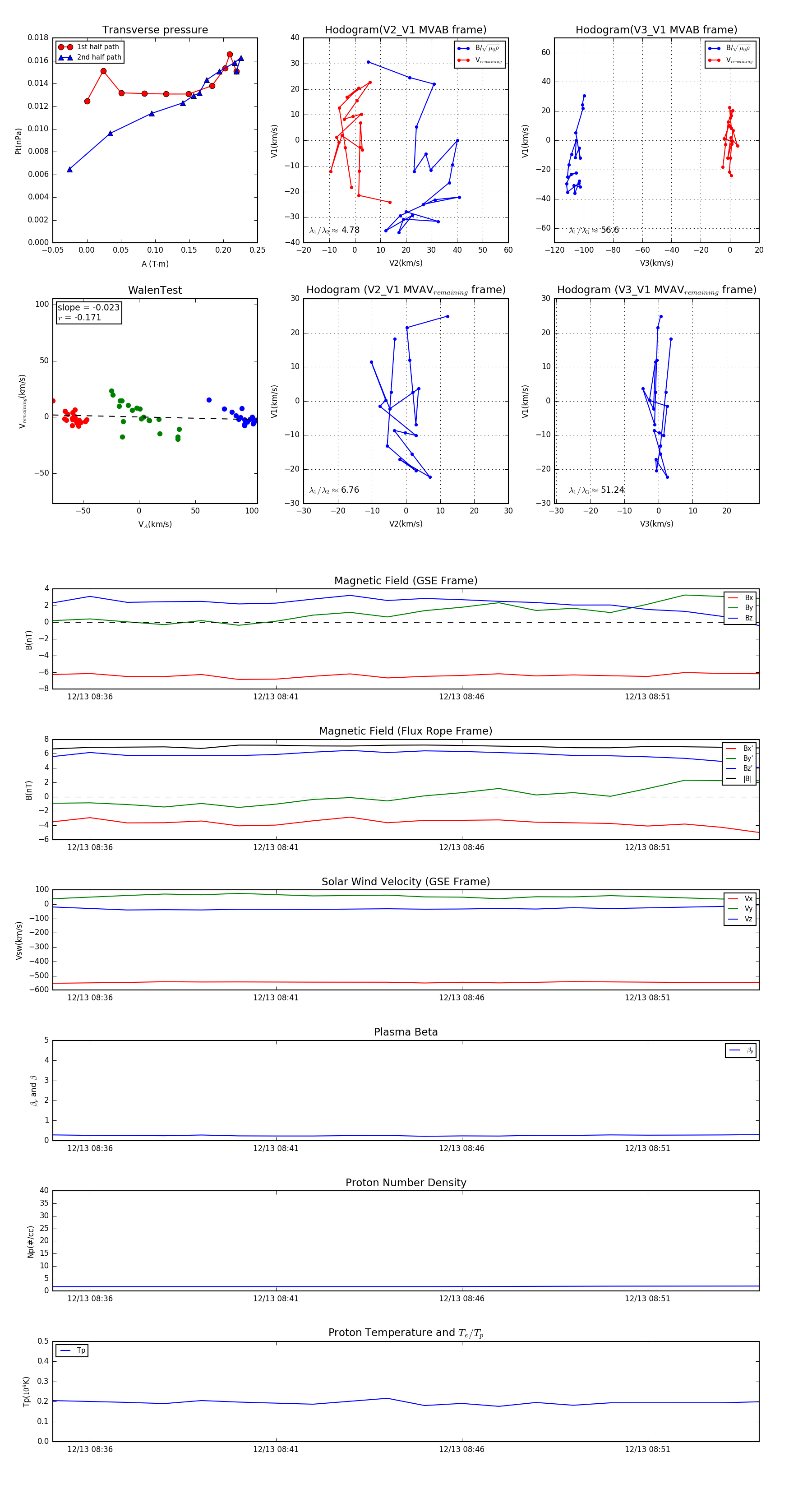
Task: Click the 'Solar Wind Velocity (GSE Frame)' title
Action: point(406,882)
